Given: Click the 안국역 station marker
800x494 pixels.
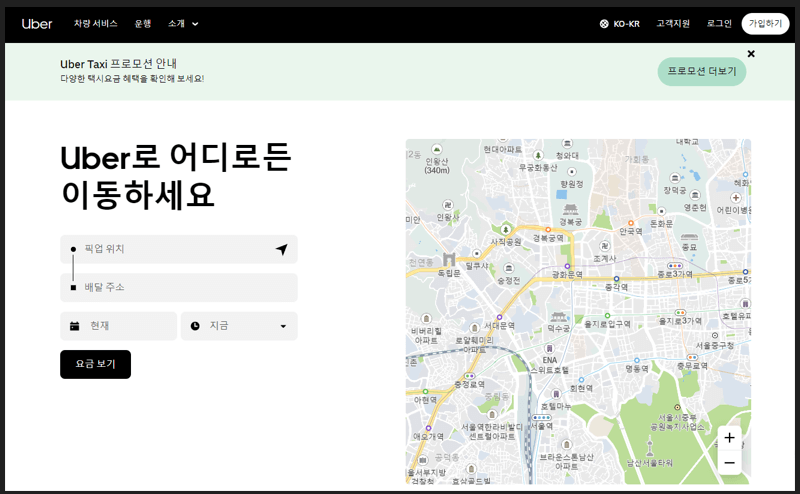Looking at the screenshot, I should (631, 223).
